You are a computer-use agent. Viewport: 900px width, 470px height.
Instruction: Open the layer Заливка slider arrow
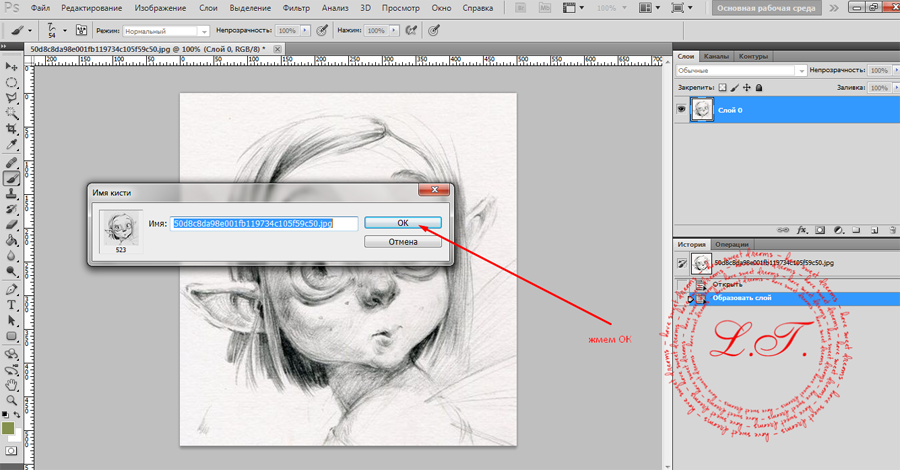click(x=895, y=88)
